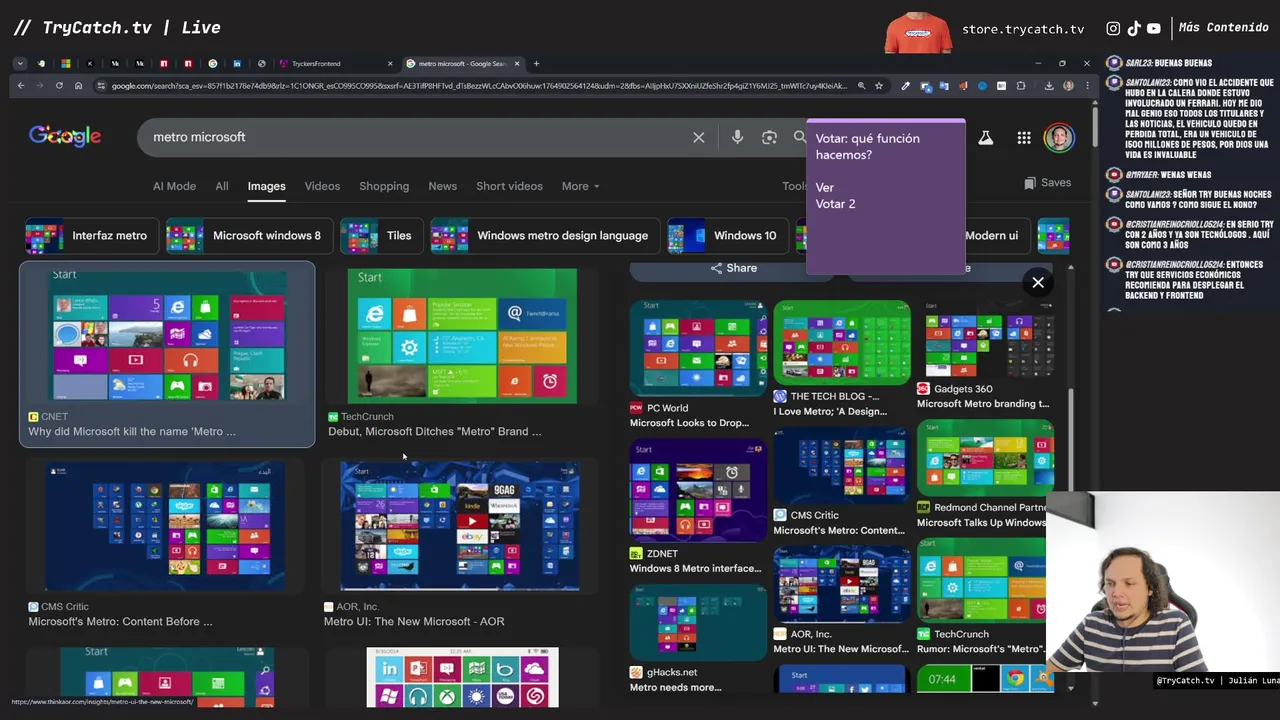Open CNET Why did Microsoft kill image
The width and height of the screenshot is (1280, 720).
coord(167,335)
